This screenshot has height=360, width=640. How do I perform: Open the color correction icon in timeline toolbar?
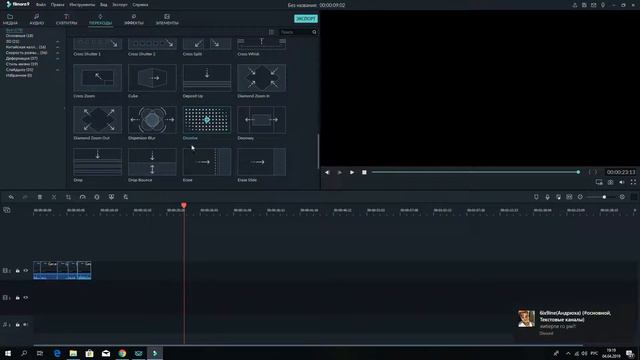click(97, 197)
